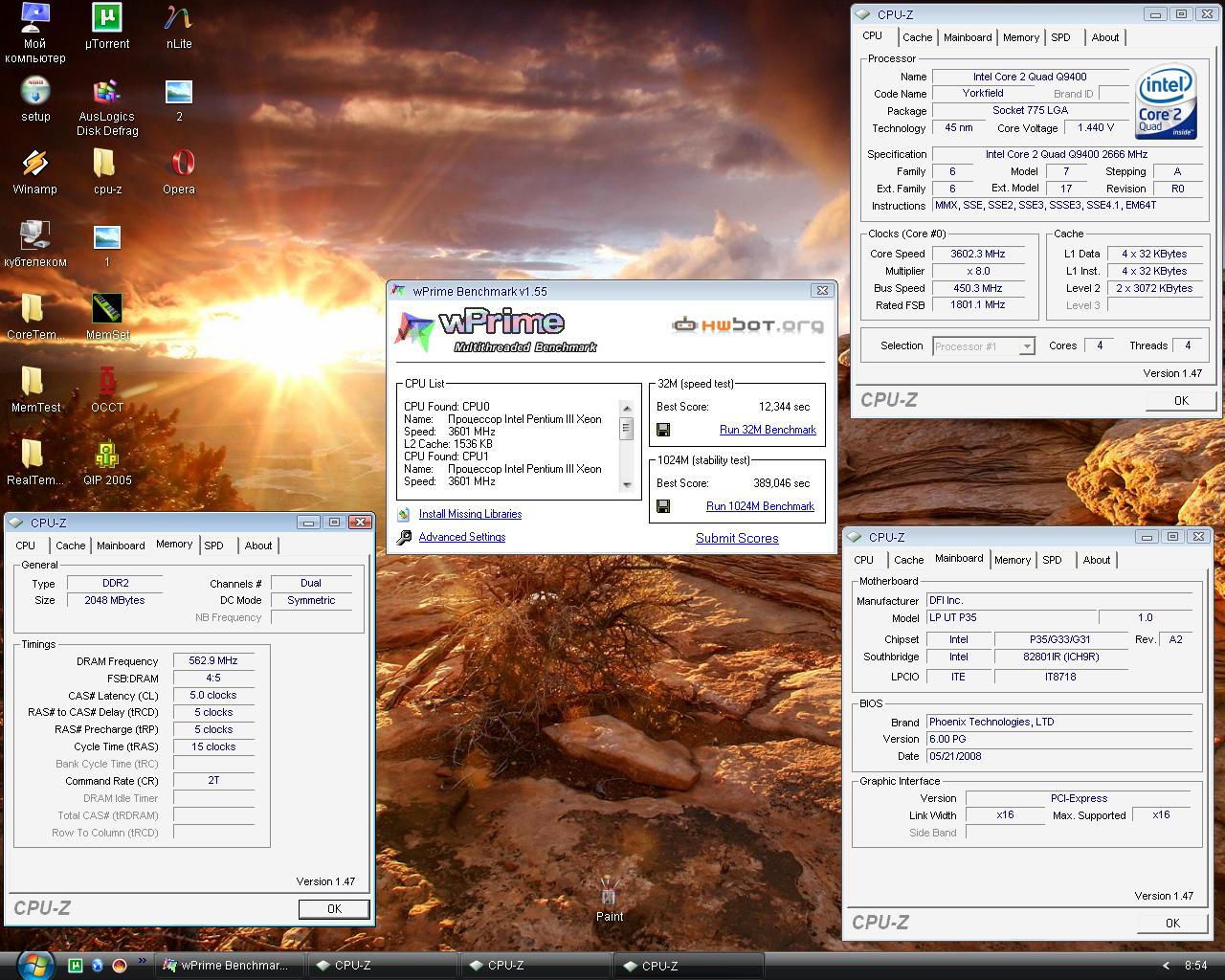Viewport: 1225px width, 980px height.
Task: Click the DRAM Frequency 562.9 MHz field
Action: coord(213,660)
